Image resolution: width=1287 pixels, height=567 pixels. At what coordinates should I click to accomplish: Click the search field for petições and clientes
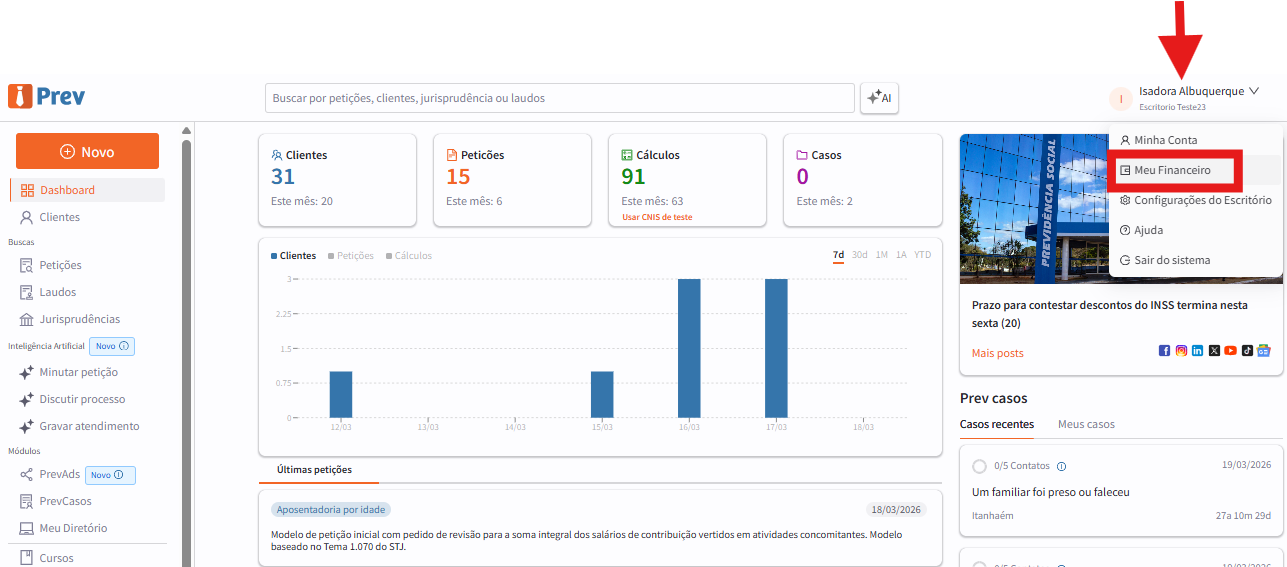tap(560, 98)
